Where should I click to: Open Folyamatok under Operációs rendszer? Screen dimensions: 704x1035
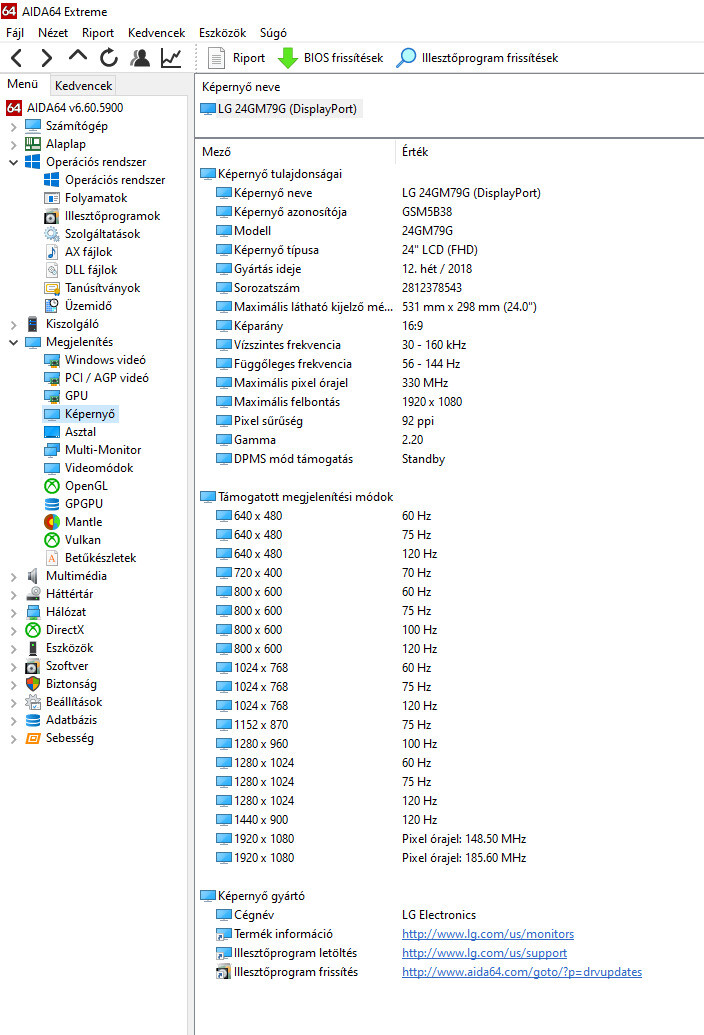tap(86, 198)
